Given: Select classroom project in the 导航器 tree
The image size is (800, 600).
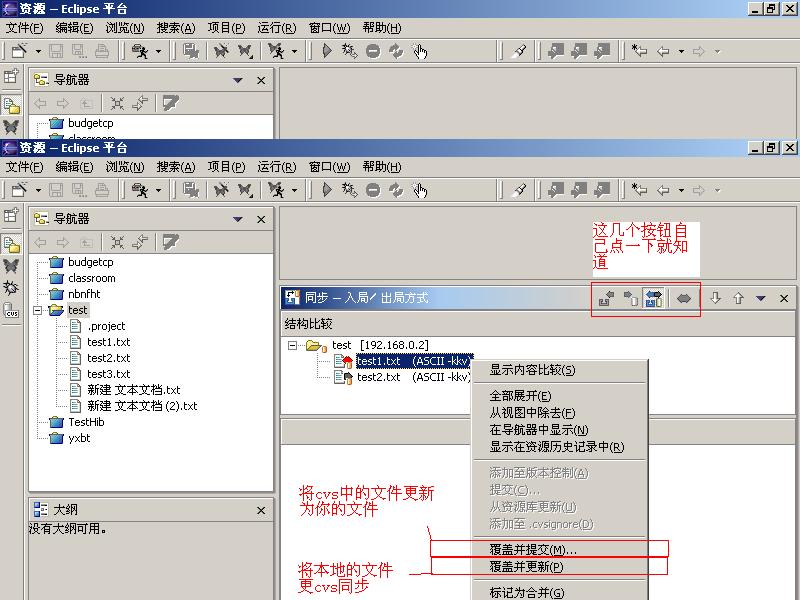Looking at the screenshot, I should coord(91,278).
